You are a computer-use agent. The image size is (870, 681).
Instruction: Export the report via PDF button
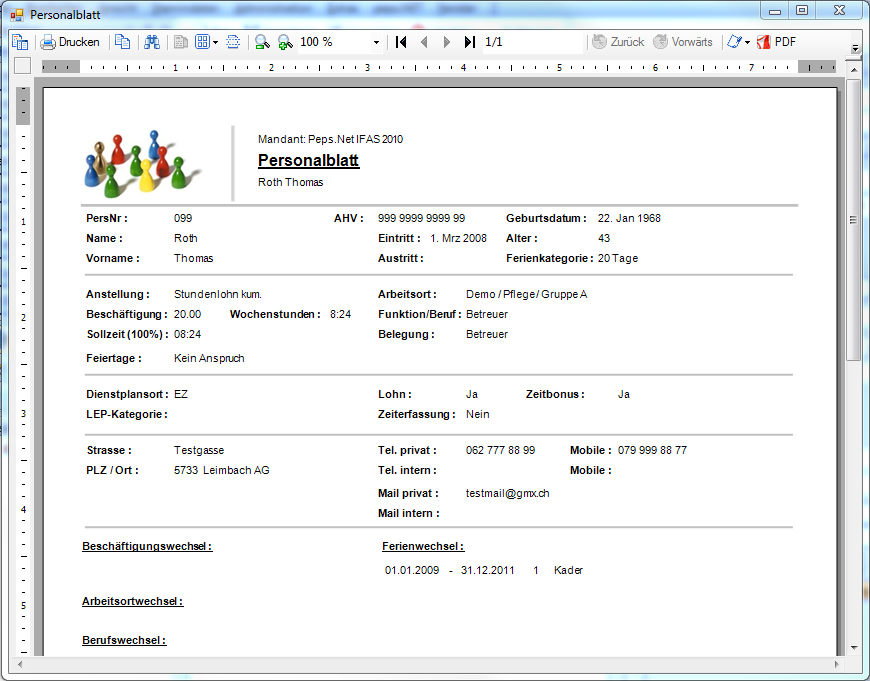(777, 42)
